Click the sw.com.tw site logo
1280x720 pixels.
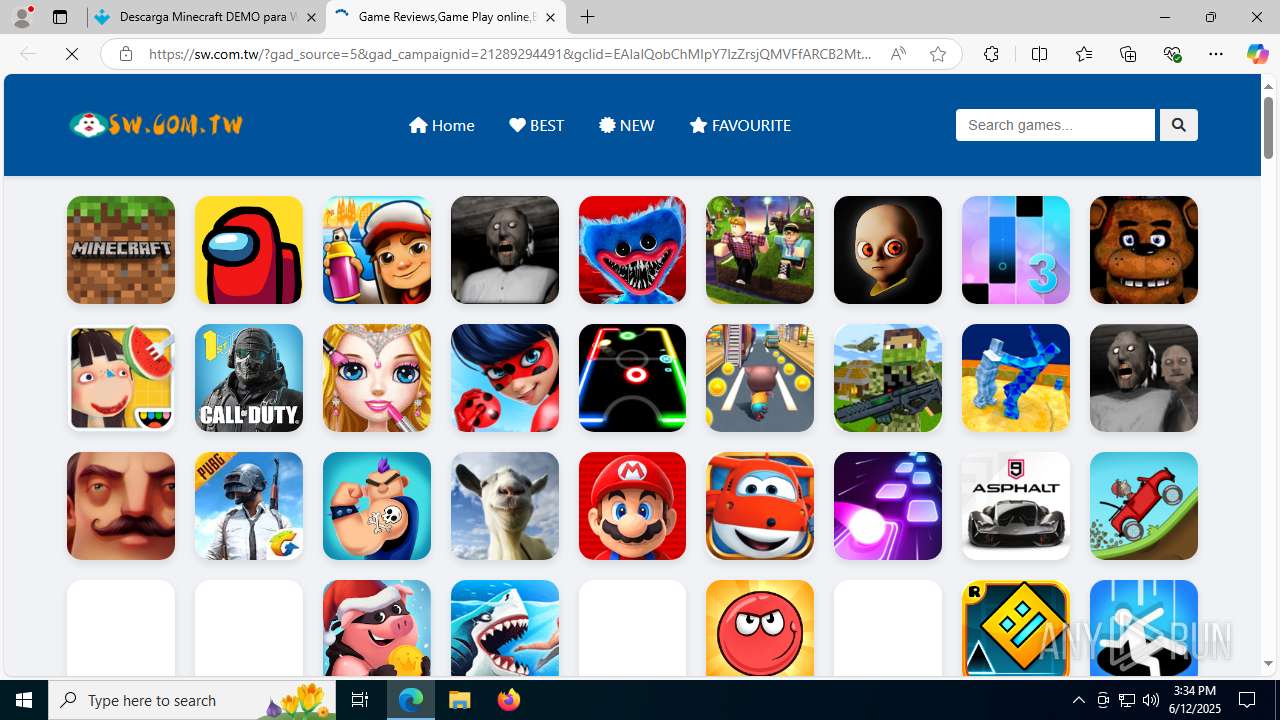(156, 125)
